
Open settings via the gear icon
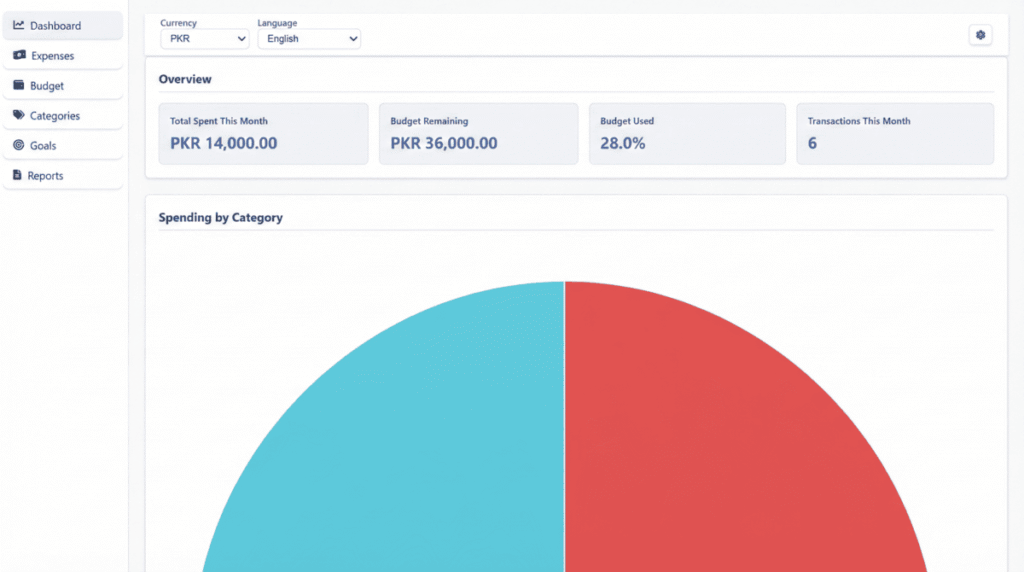point(980,35)
